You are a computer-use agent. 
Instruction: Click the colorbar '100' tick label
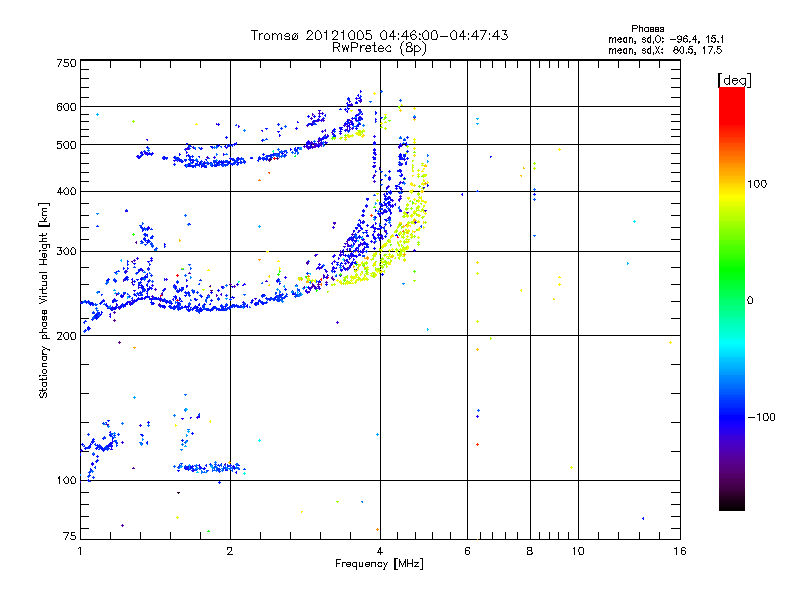tap(757, 184)
